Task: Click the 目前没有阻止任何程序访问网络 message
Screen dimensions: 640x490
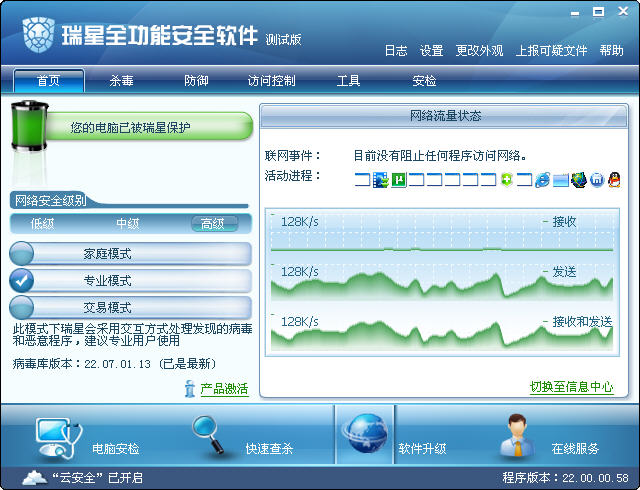Action: click(x=440, y=156)
